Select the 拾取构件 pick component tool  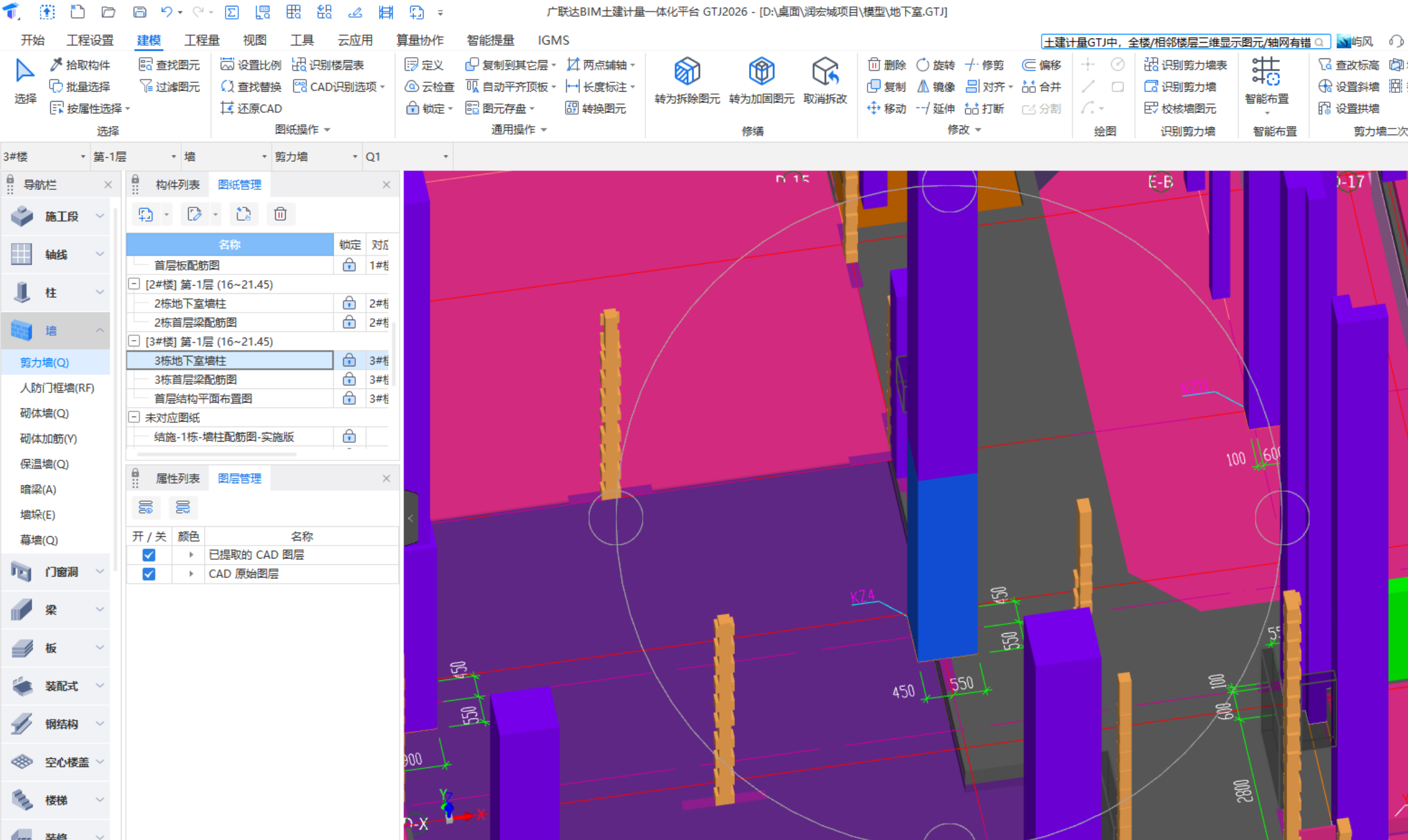[x=80, y=65]
